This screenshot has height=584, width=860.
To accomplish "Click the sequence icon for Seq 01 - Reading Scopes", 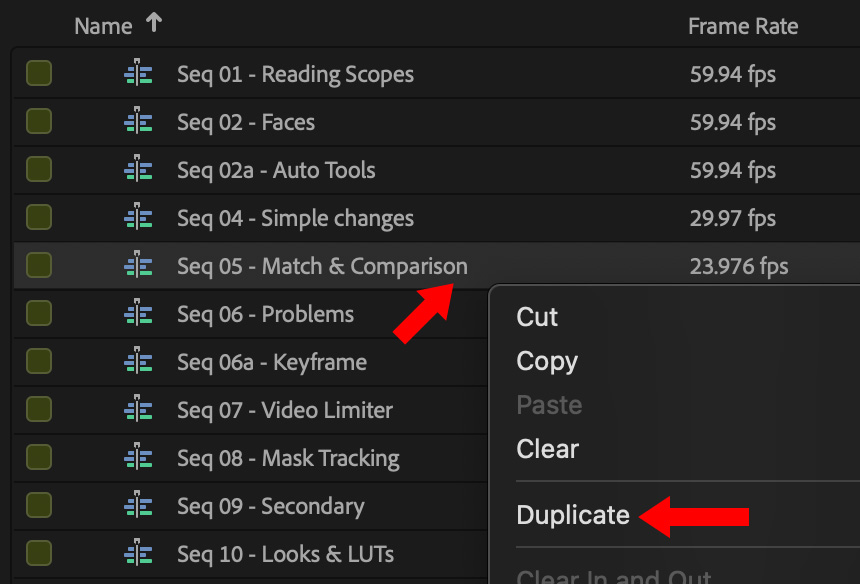I will (138, 74).
